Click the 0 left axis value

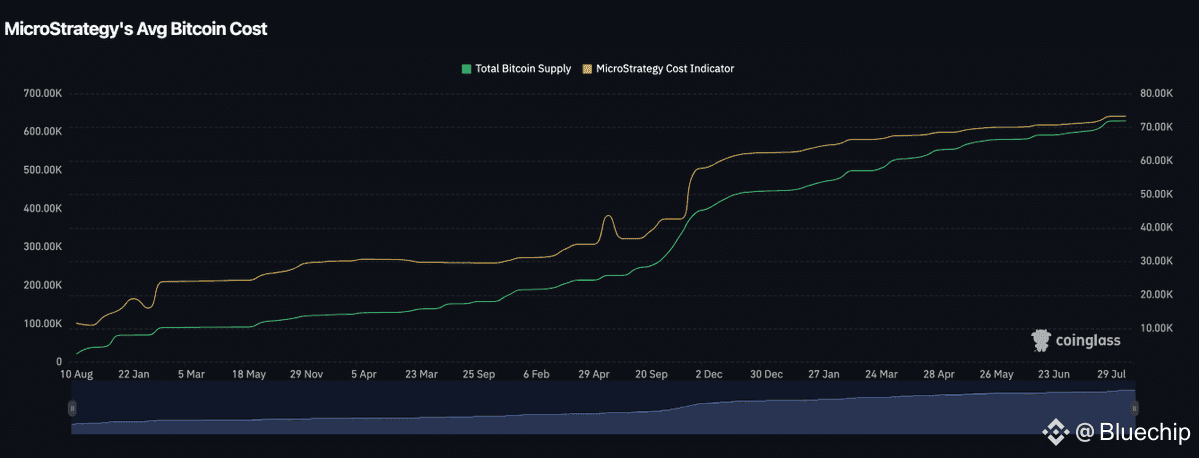point(59,361)
